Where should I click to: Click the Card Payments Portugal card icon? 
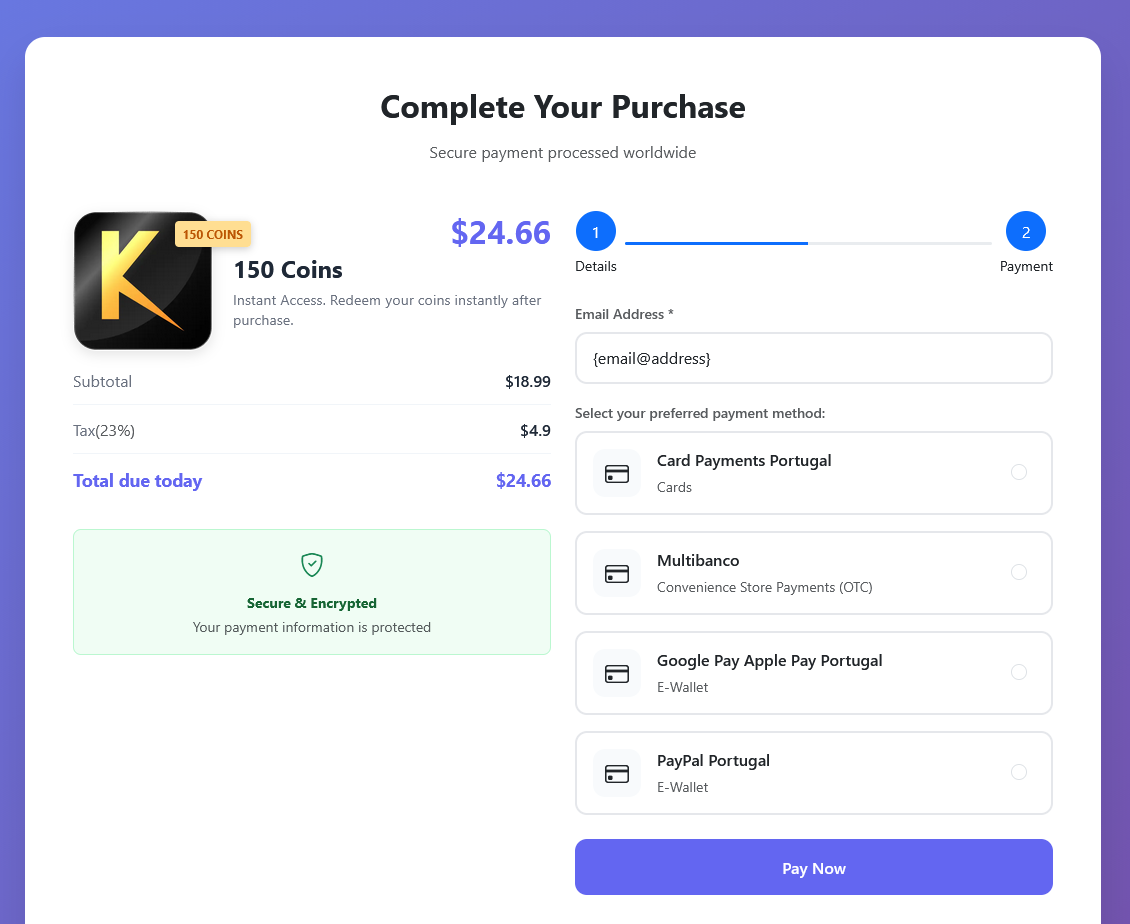(617, 473)
